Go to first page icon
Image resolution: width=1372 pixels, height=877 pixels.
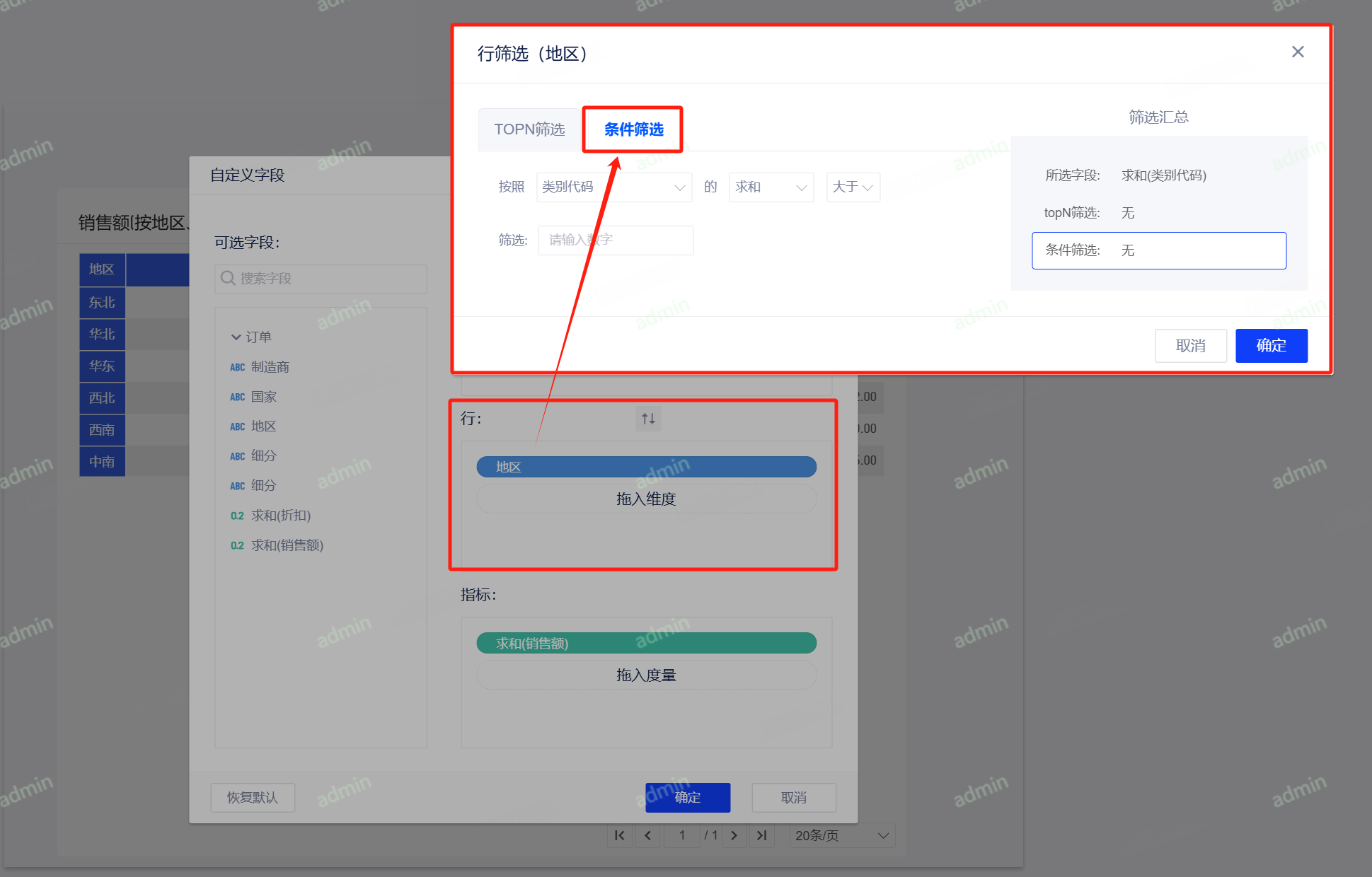620,835
